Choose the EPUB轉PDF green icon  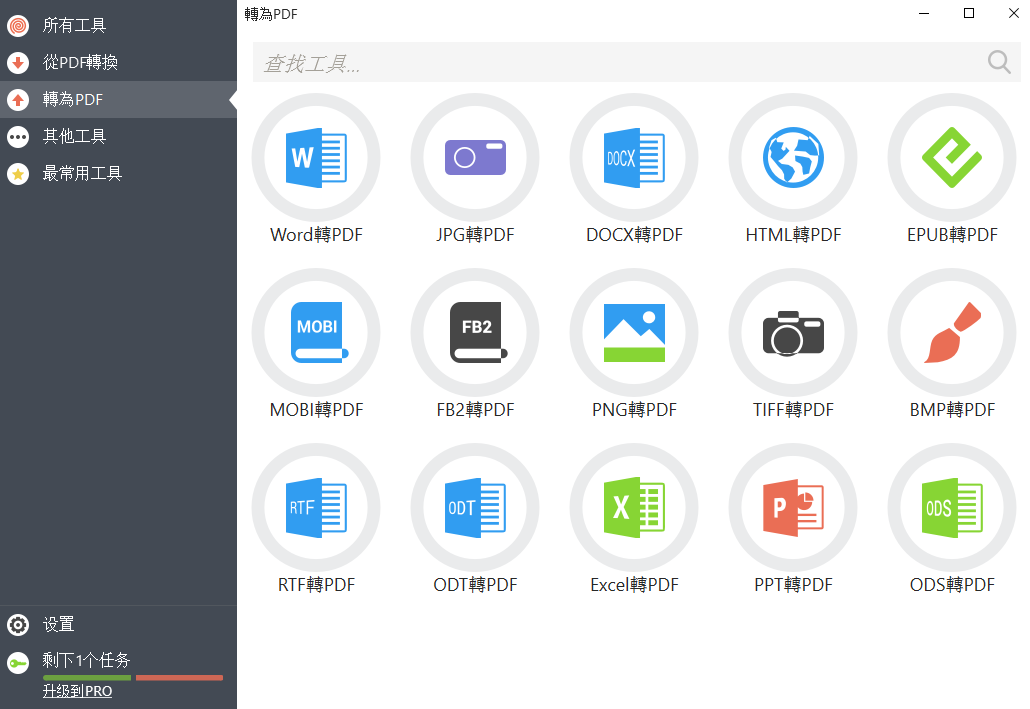point(952,158)
